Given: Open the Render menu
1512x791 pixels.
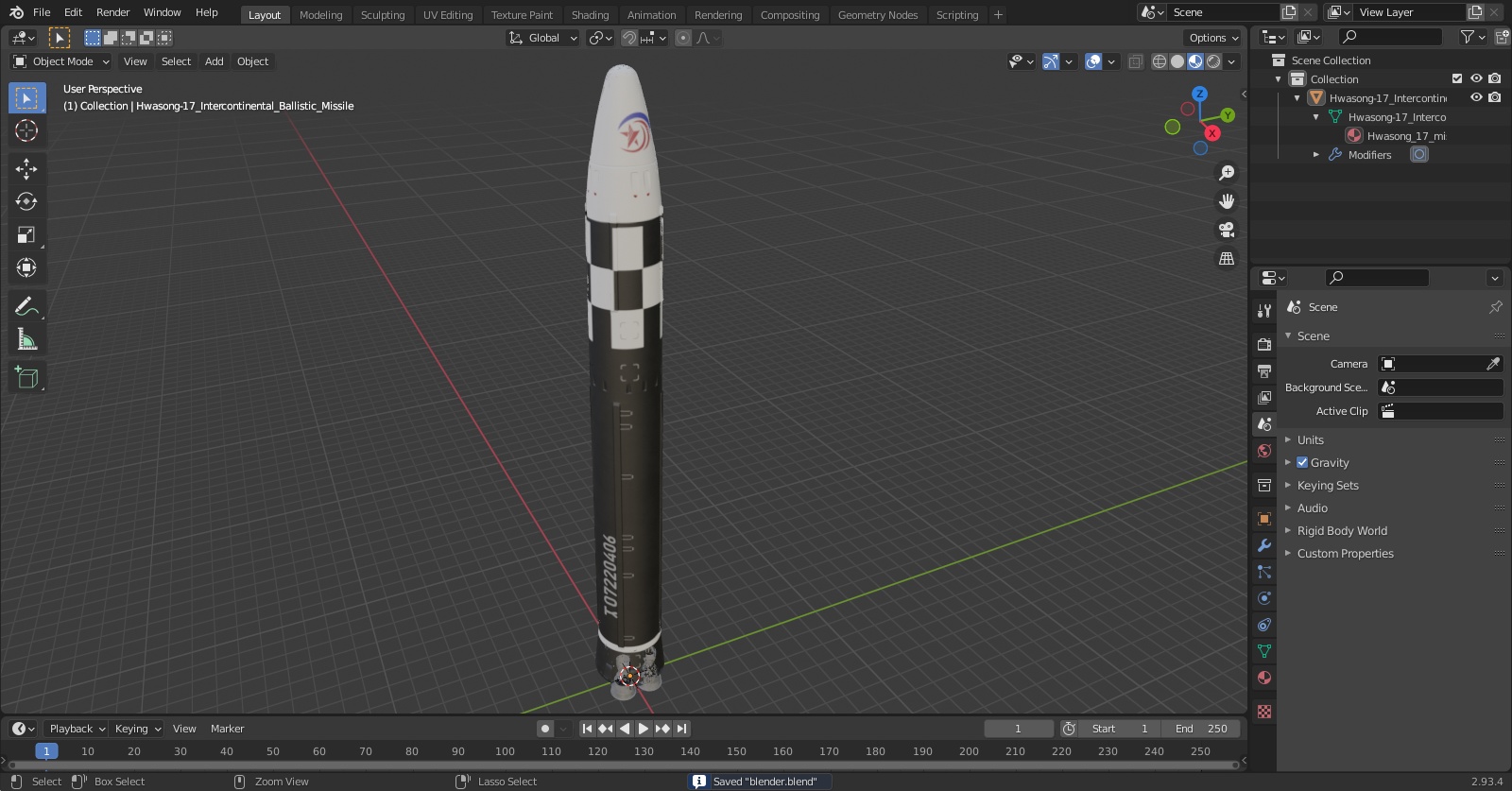Looking at the screenshot, I should tap(112, 12).
